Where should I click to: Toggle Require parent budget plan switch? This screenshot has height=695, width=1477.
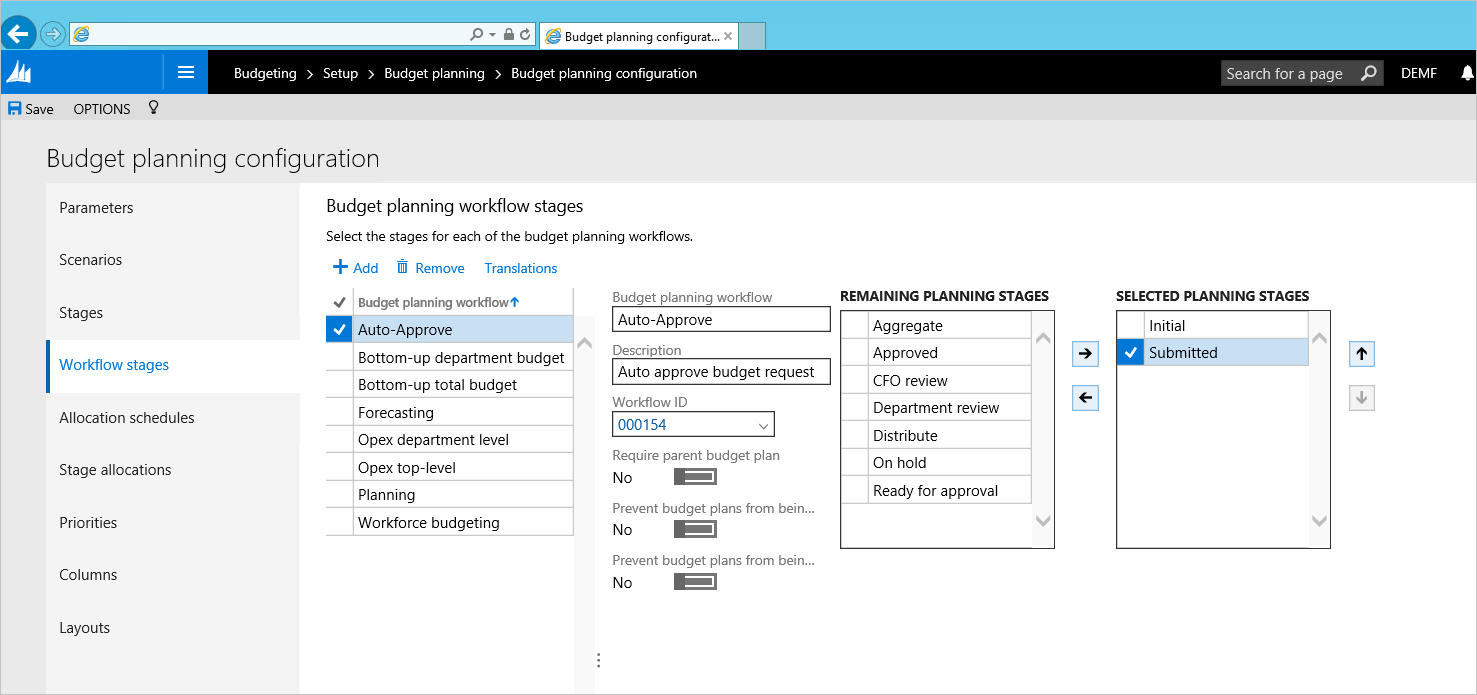point(695,477)
